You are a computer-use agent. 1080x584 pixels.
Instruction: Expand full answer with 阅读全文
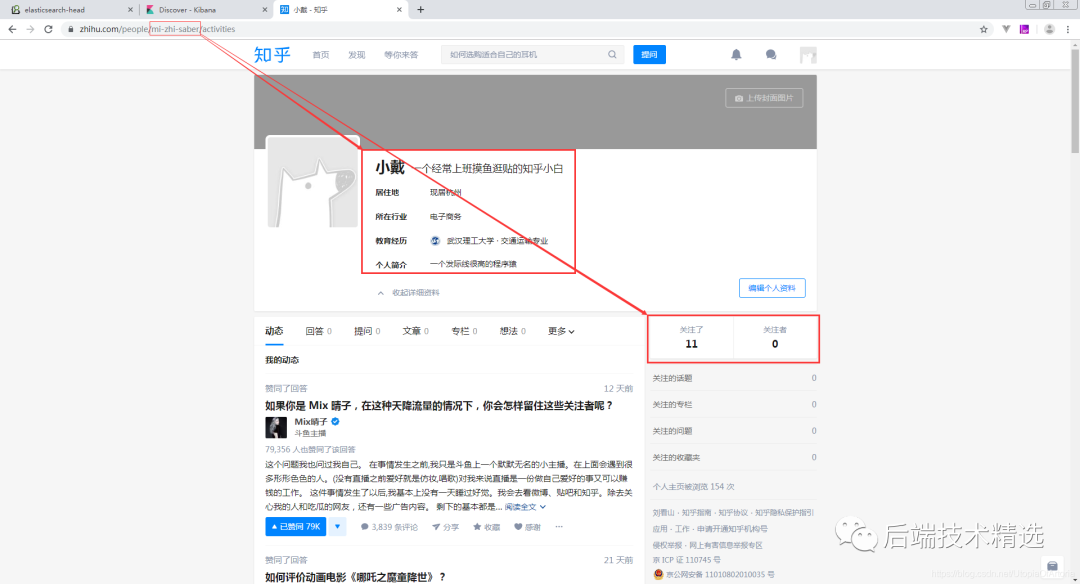coord(525,507)
